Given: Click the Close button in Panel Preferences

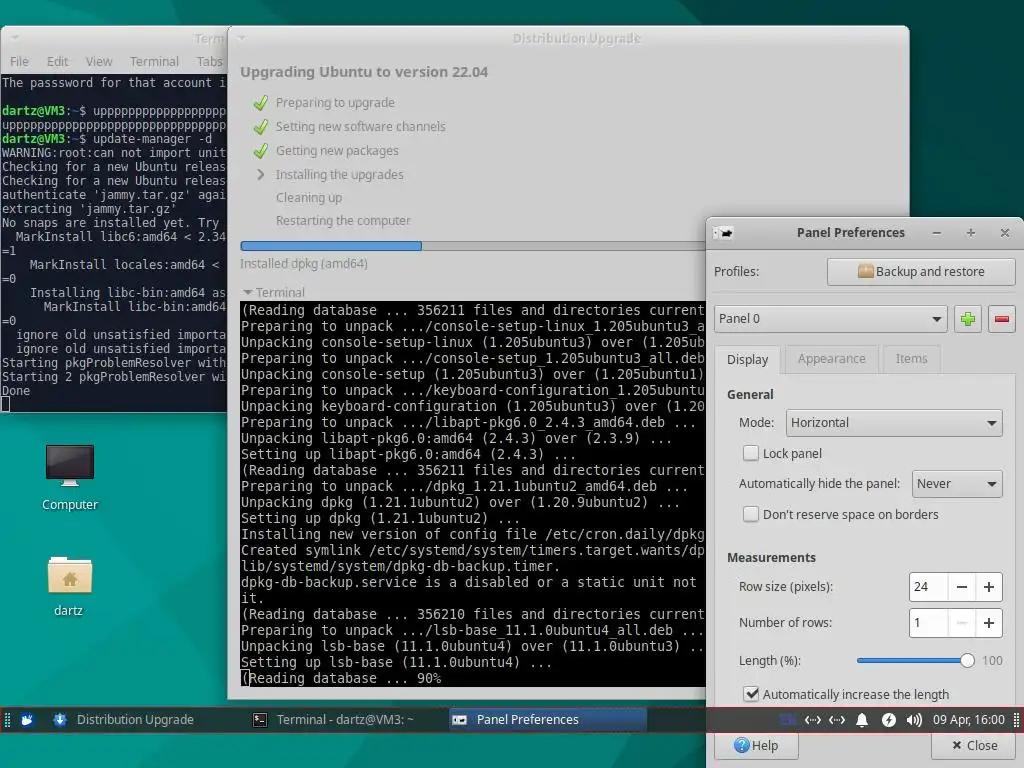Looking at the screenshot, I should pyautogui.click(x=974, y=746).
